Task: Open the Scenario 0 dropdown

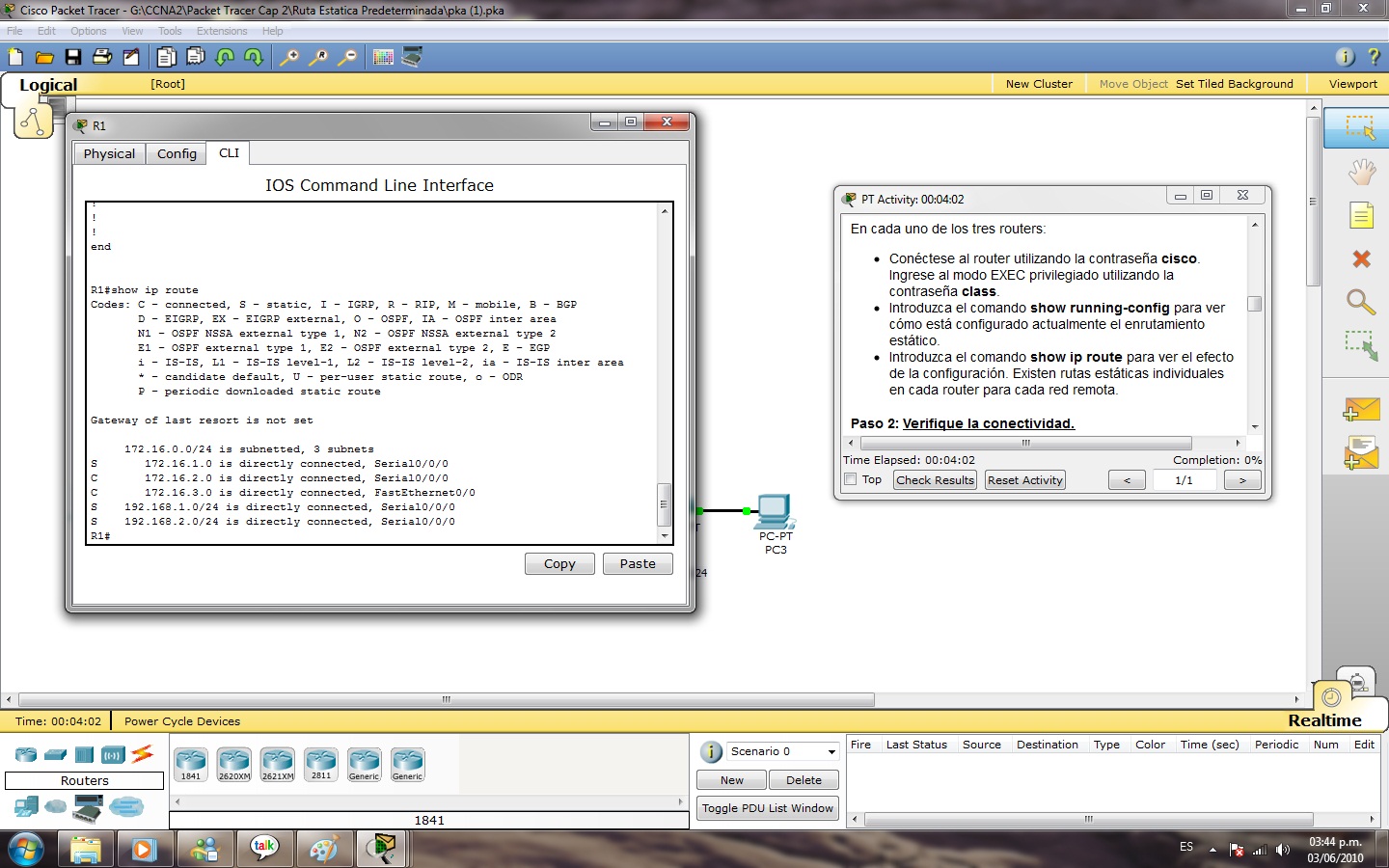Action: coord(782,751)
